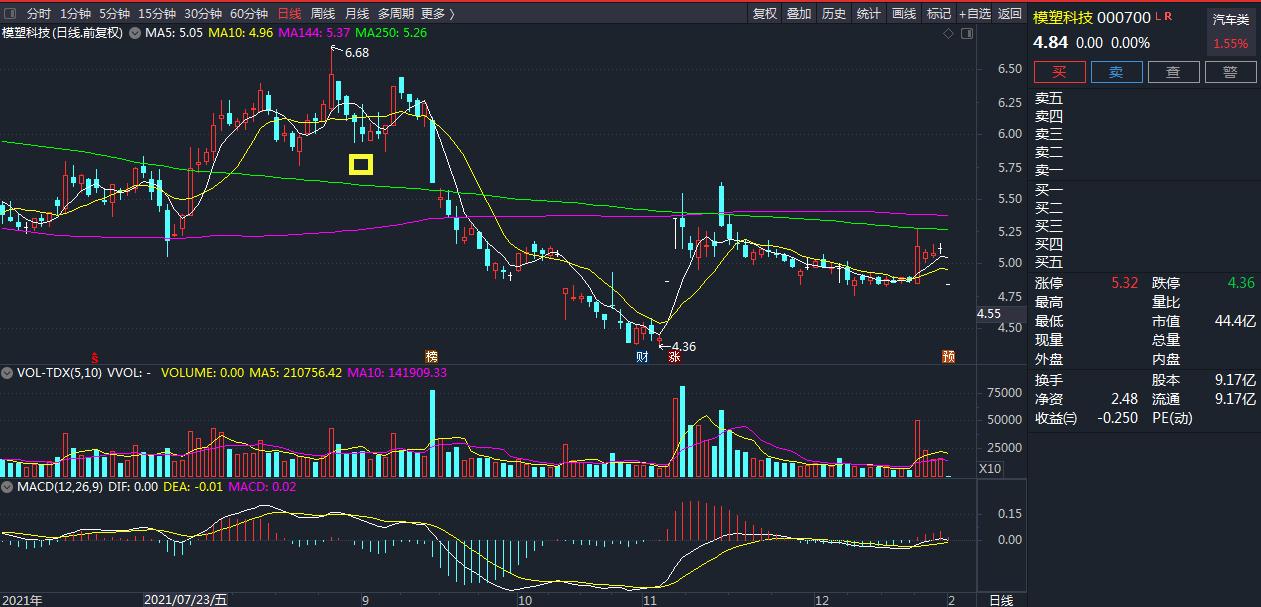Click the stock code 000700
The height and width of the screenshot is (607, 1261).
(x=1124, y=17)
